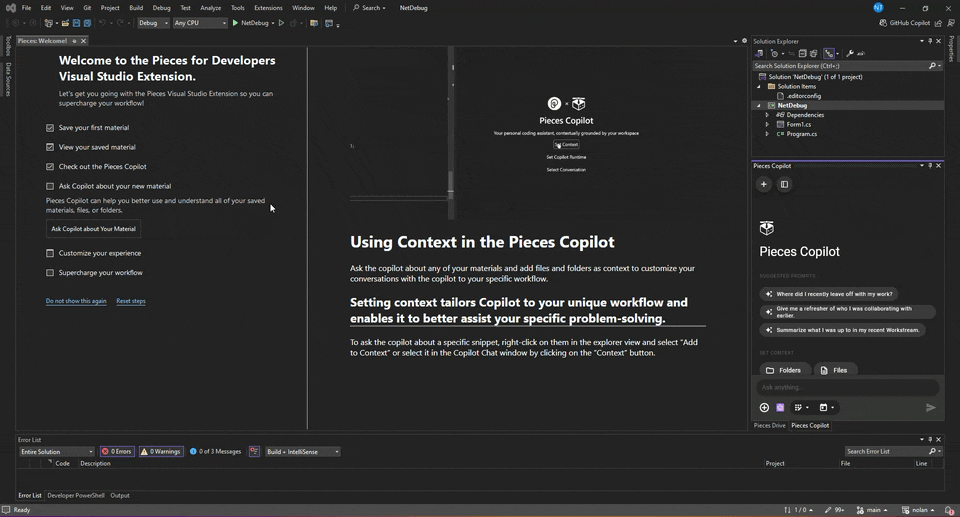The image size is (960, 517).
Task: Open the File menu
Action: tap(26, 8)
